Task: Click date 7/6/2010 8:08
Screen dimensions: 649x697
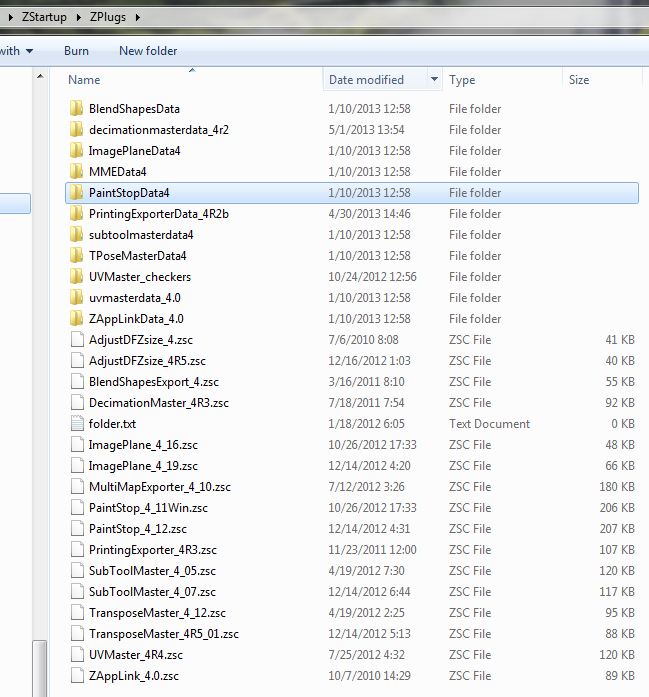Action: 363,340
